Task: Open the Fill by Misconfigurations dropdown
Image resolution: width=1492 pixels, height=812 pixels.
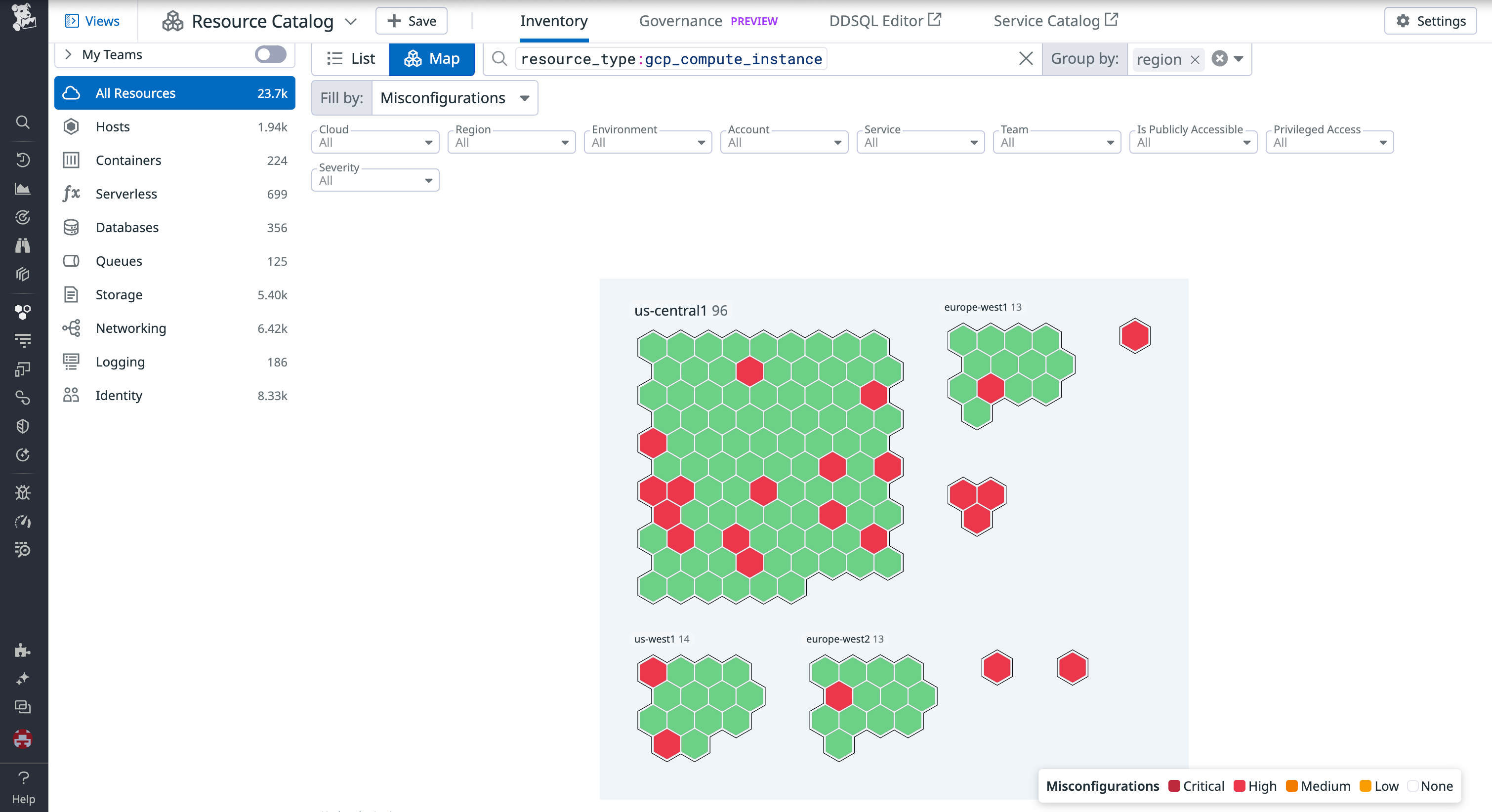Action: click(x=454, y=97)
